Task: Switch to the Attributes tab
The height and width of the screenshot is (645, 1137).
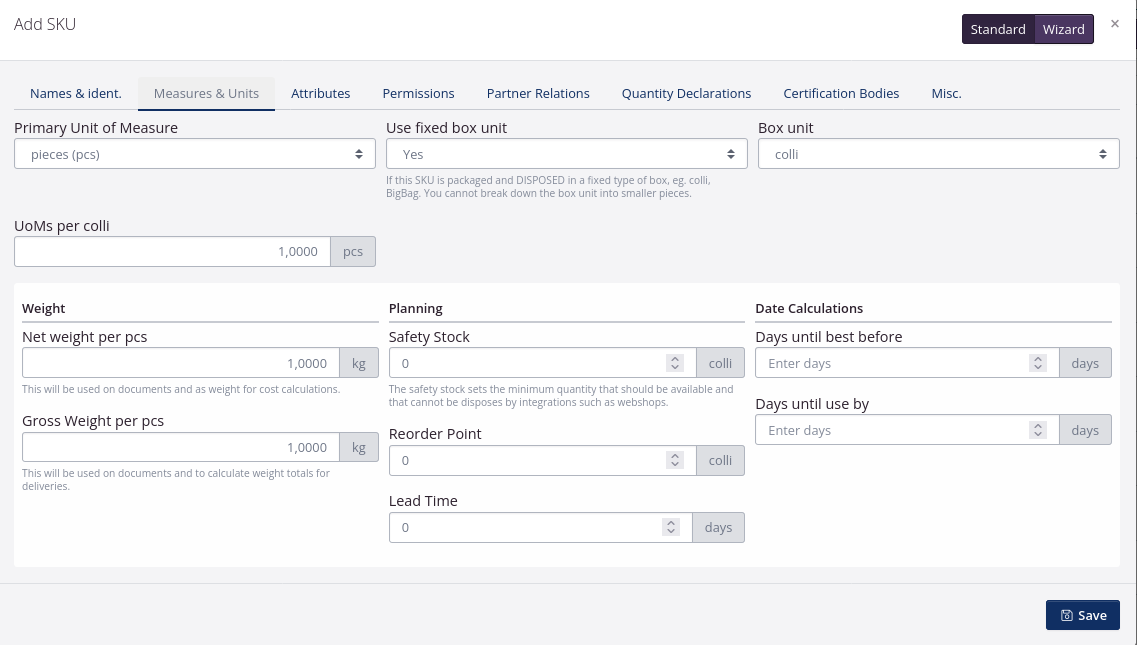Action: (x=320, y=93)
